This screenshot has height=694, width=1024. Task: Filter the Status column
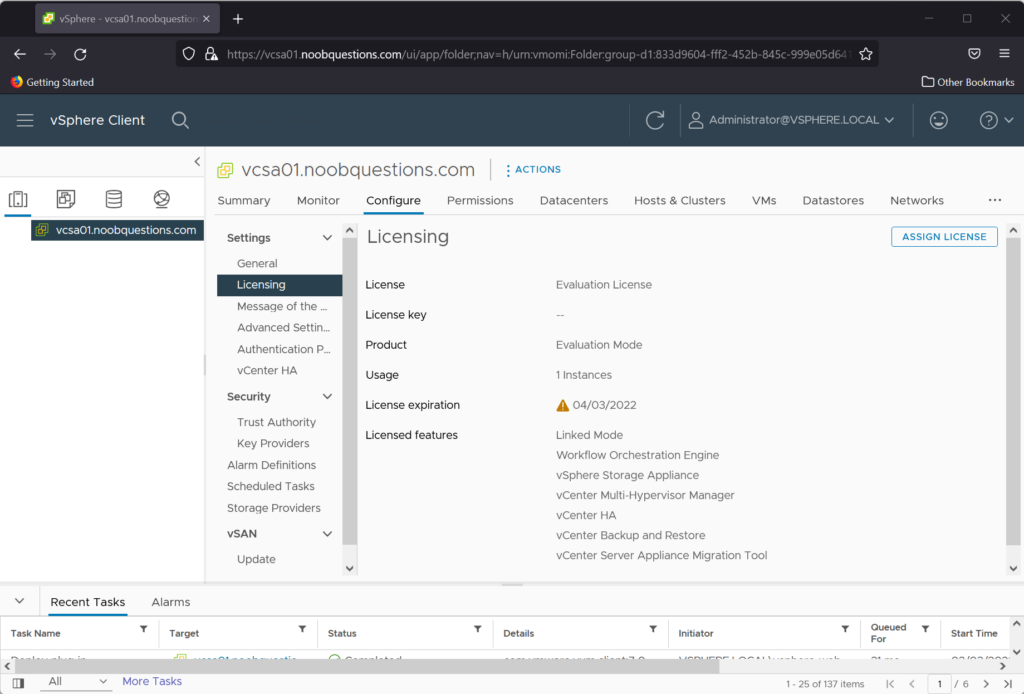coord(478,629)
